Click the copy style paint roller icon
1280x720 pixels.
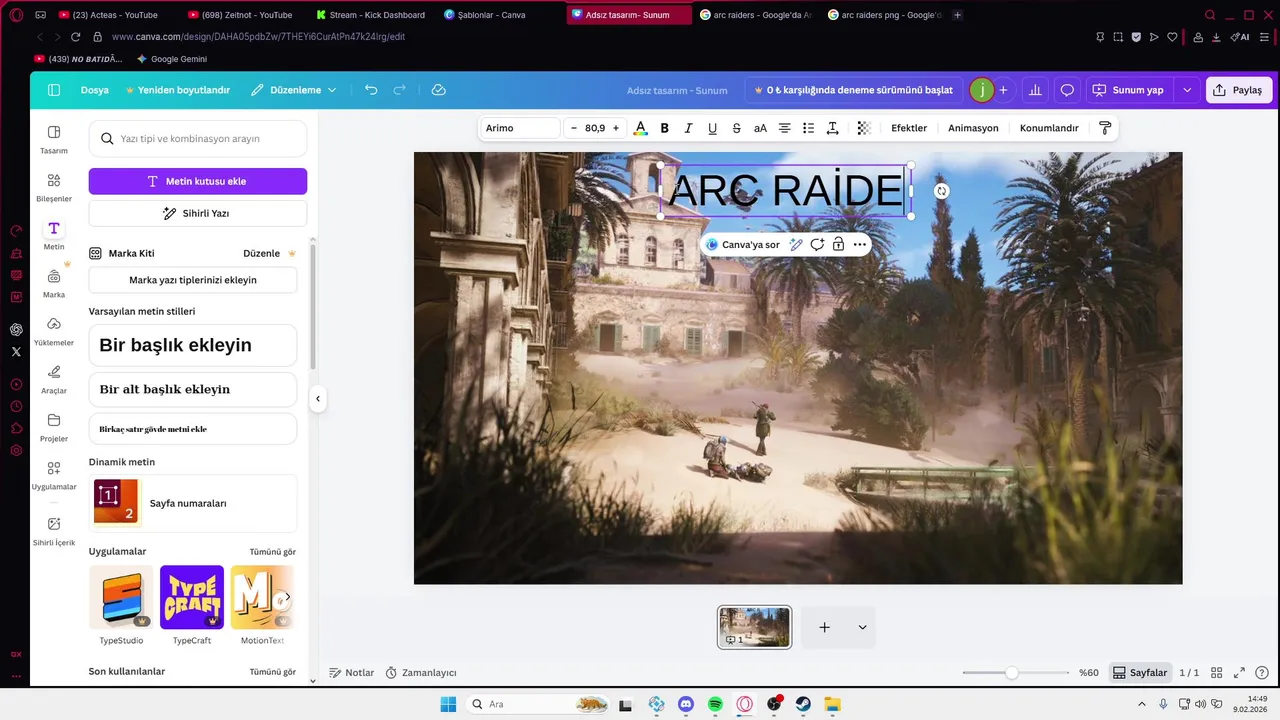tap(1105, 128)
